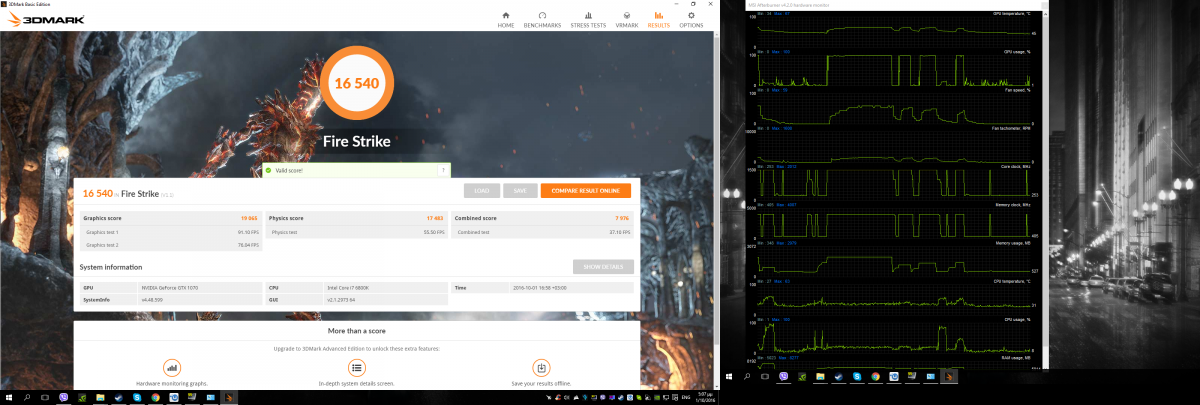Image resolution: width=1200 pixels, height=405 pixels.
Task: Click the ENG language indicator in system tray
Action: point(686,398)
